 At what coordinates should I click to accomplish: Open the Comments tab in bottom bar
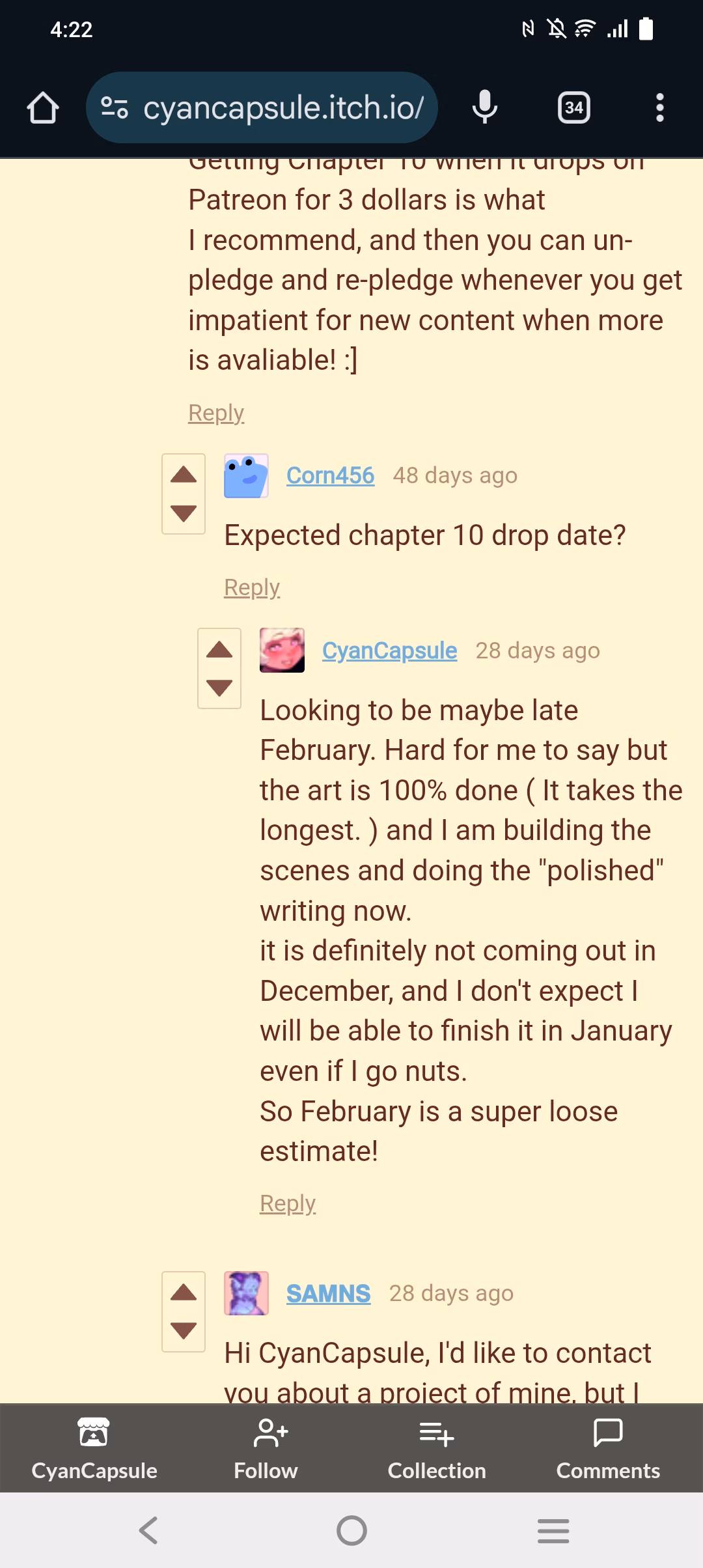pyautogui.click(x=608, y=1448)
